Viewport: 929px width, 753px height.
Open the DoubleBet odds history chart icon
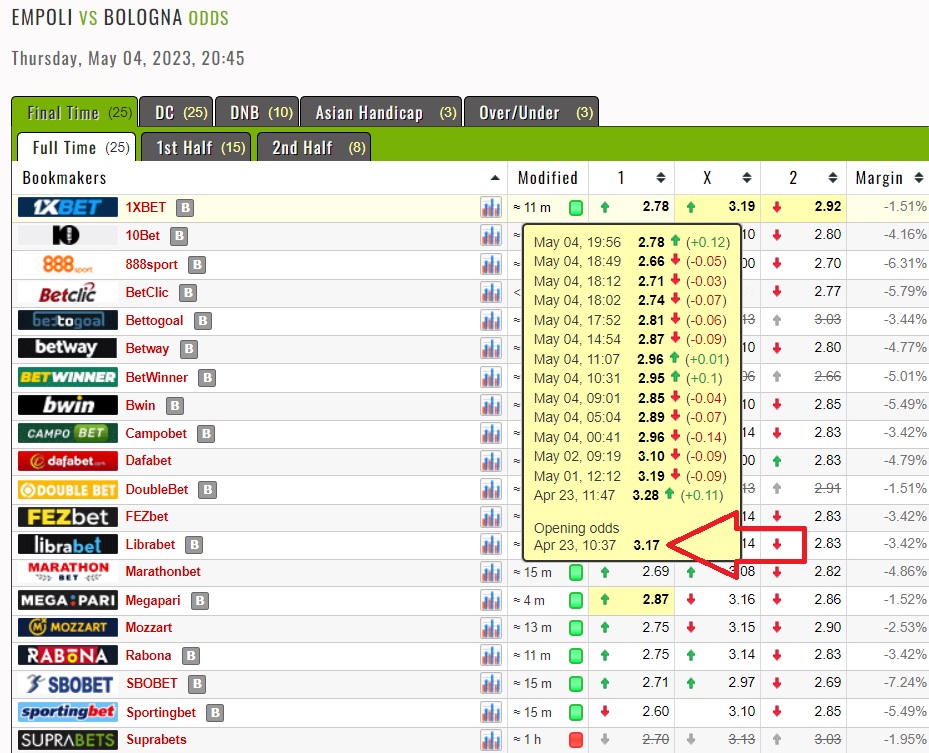[x=491, y=489]
